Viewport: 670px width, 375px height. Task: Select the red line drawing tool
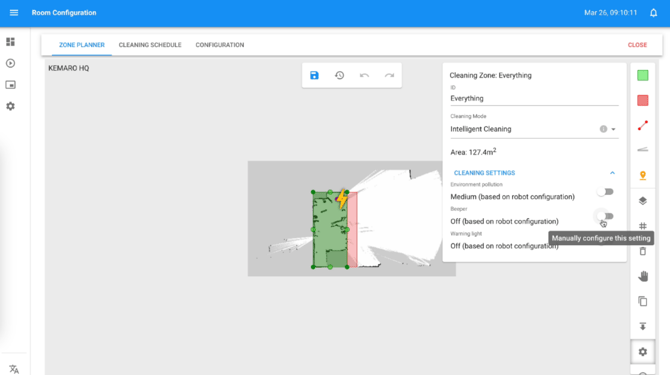click(643, 126)
